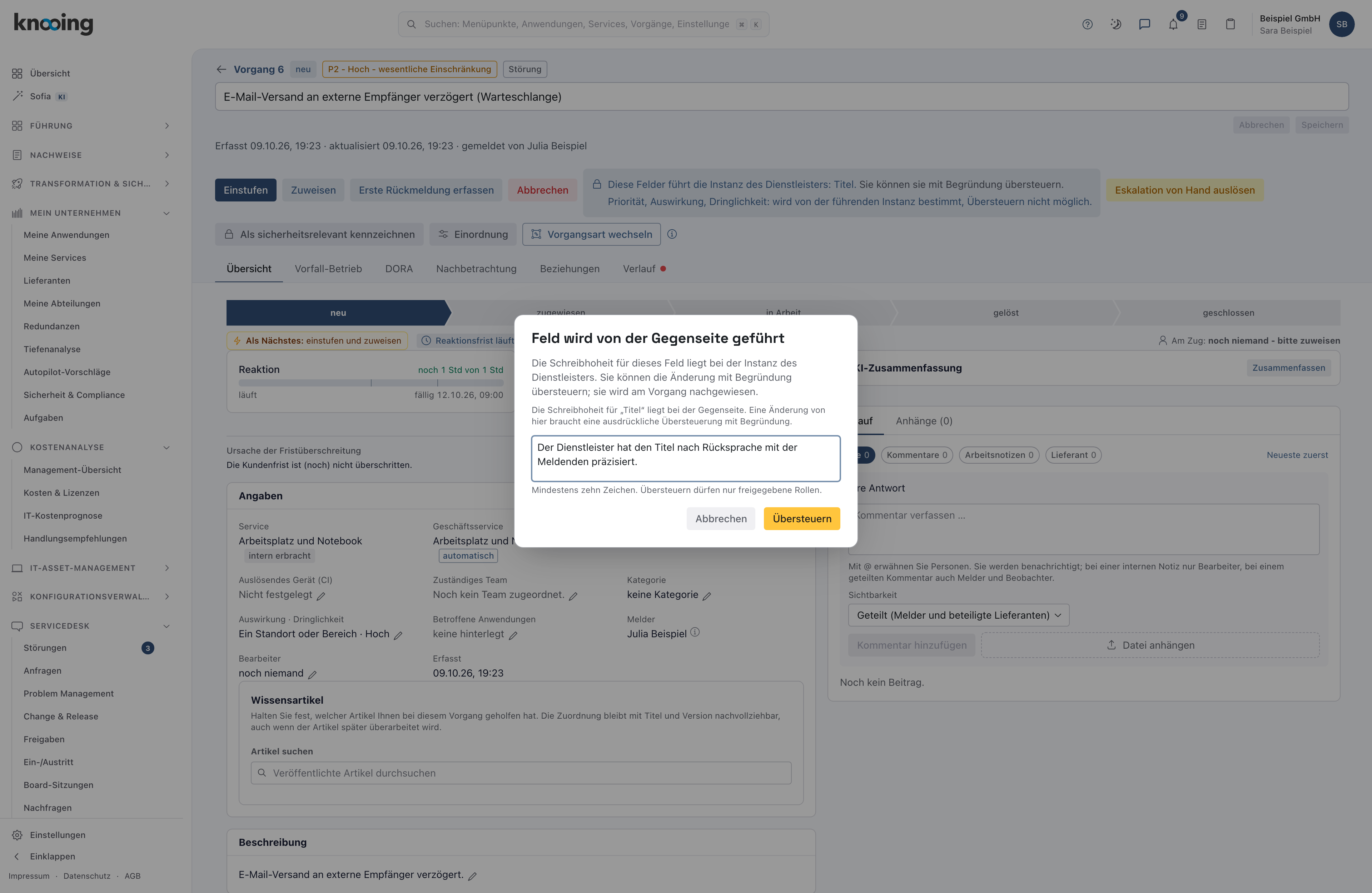Edit Bearbeiter pencil icon

tap(312, 674)
